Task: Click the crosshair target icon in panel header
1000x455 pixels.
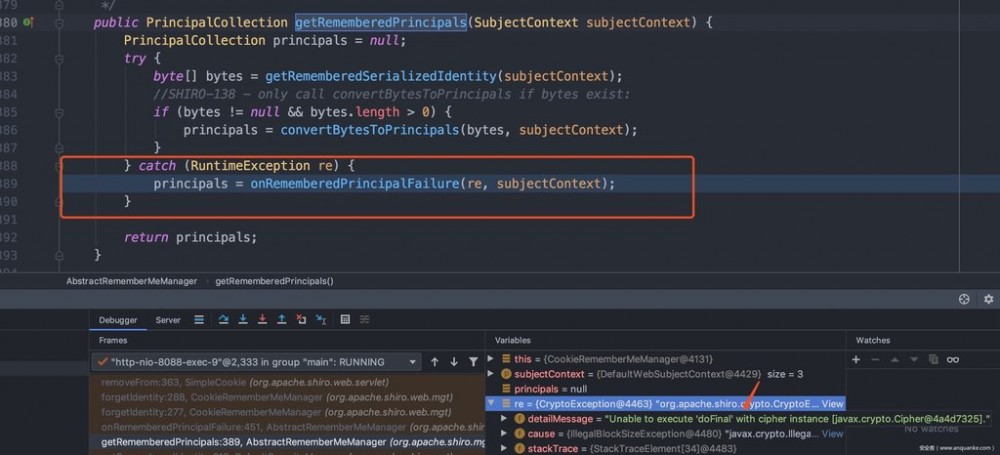Action: click(x=964, y=299)
